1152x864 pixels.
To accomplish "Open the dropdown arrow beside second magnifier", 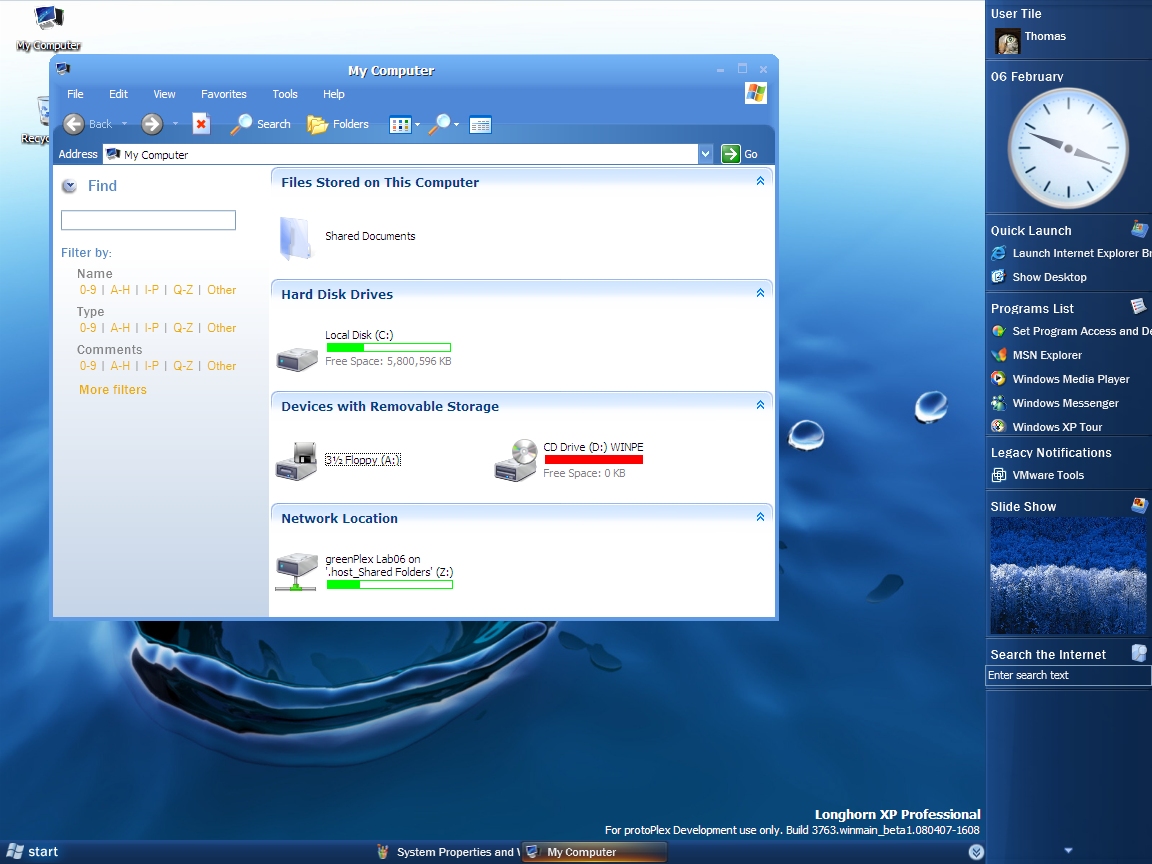I will pos(456,125).
